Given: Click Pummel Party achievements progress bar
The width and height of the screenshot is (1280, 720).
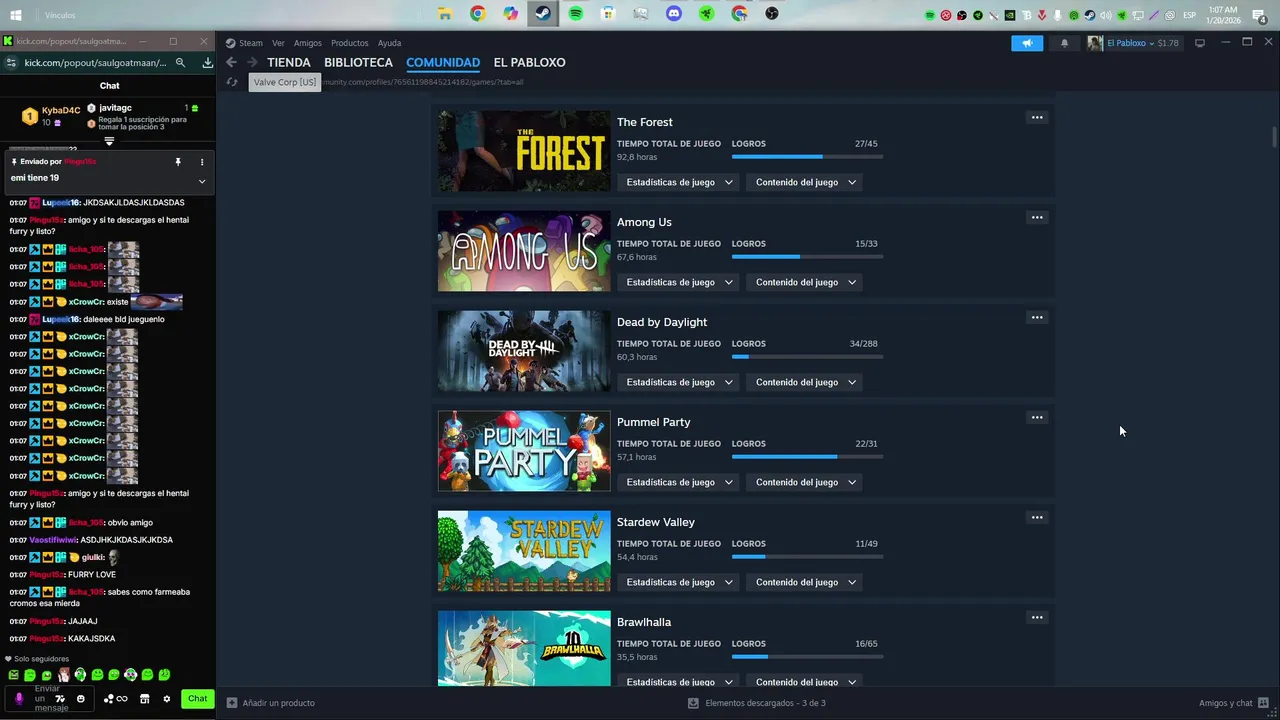Looking at the screenshot, I should pyautogui.click(x=807, y=457).
